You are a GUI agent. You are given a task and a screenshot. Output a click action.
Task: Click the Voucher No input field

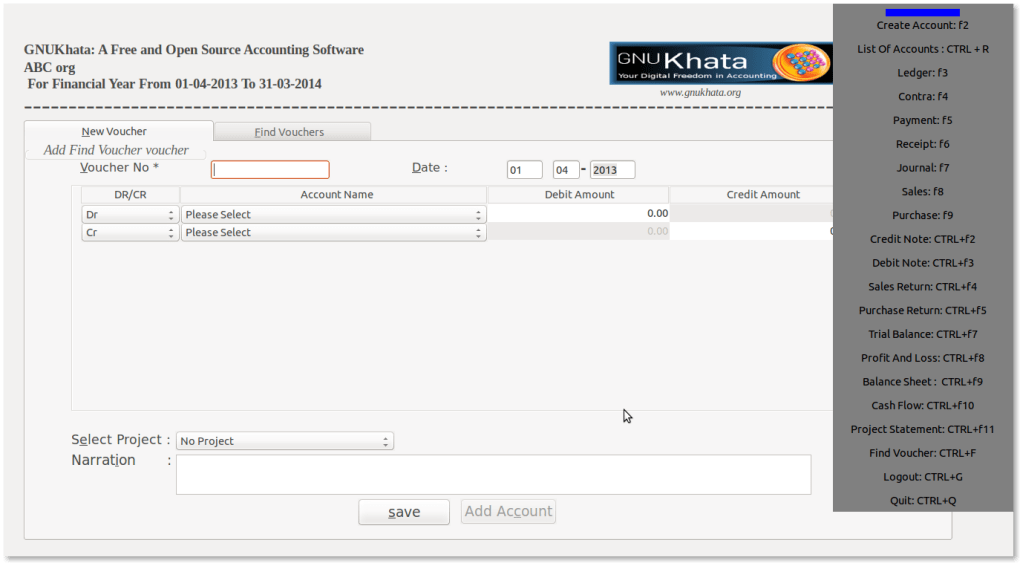pos(270,170)
